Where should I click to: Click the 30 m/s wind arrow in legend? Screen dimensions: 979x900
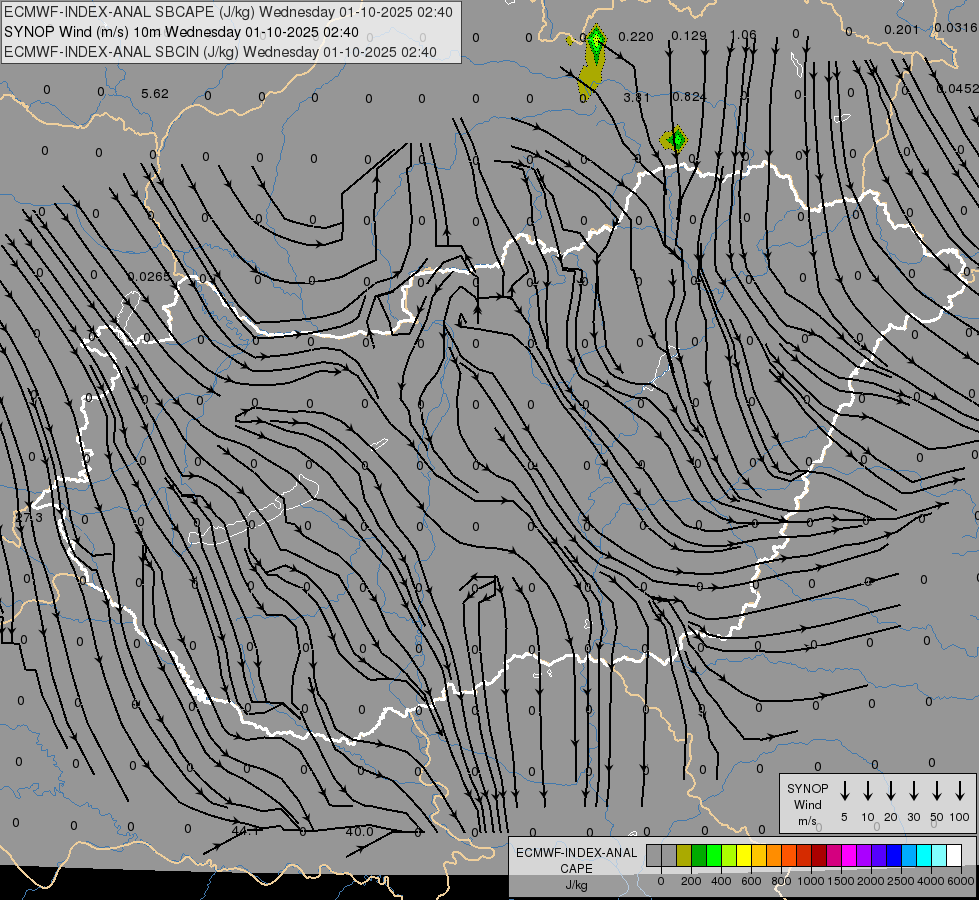(913, 791)
